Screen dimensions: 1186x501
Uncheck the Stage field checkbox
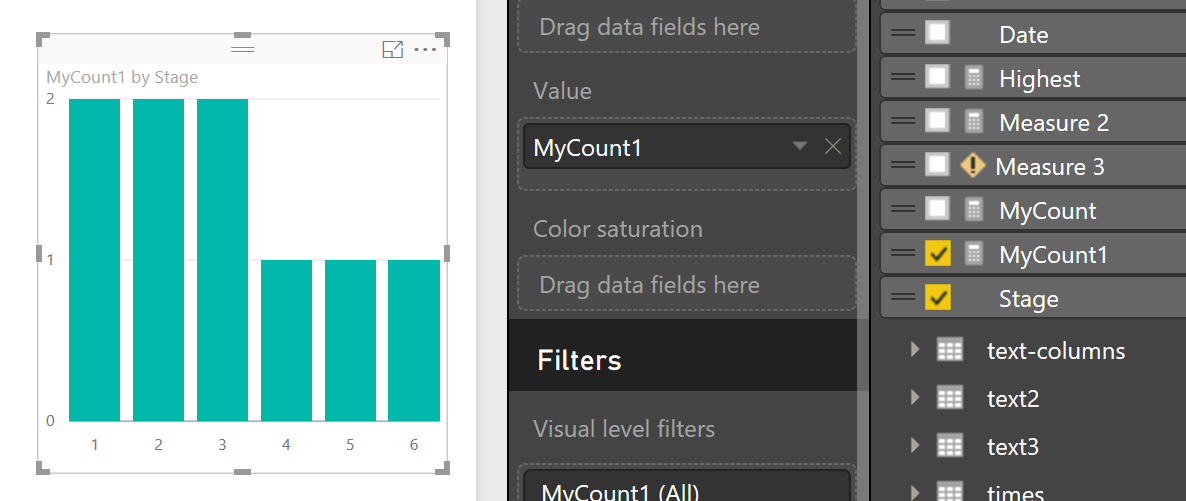938,297
